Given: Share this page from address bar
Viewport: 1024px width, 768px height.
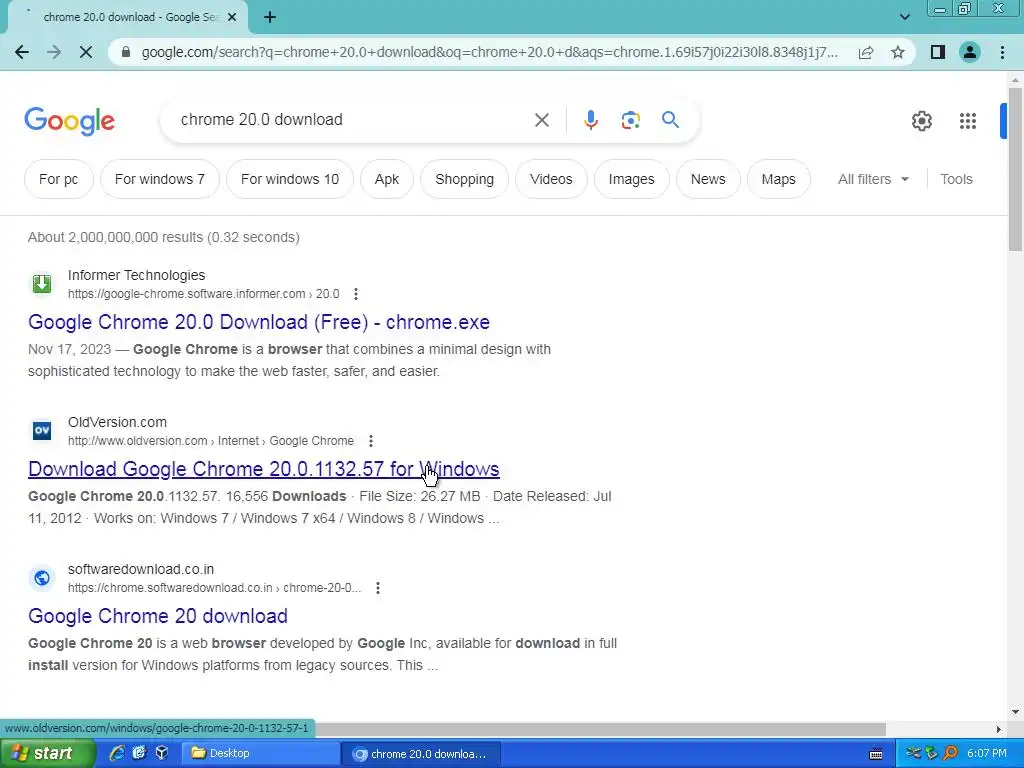Looking at the screenshot, I should pos(866,52).
